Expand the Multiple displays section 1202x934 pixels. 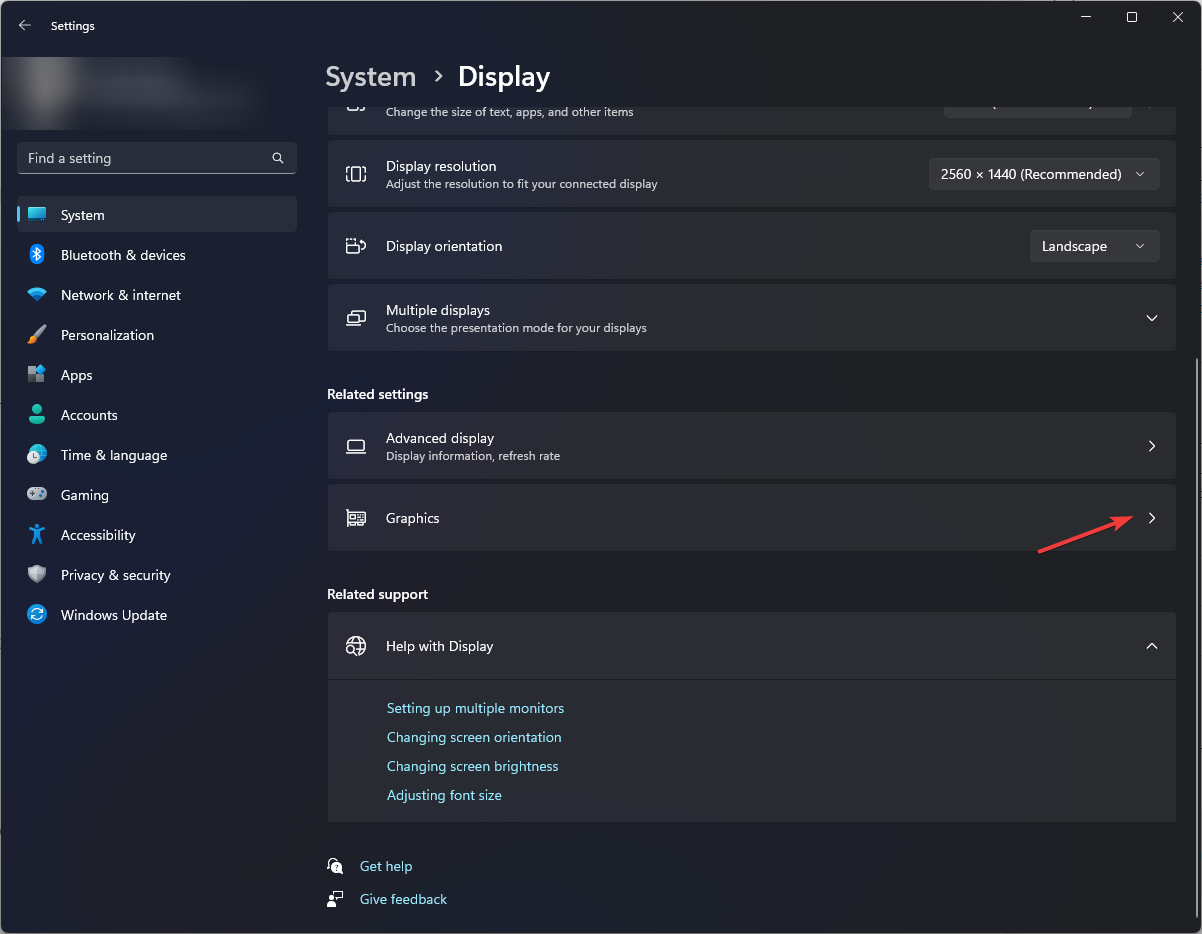(1151, 317)
